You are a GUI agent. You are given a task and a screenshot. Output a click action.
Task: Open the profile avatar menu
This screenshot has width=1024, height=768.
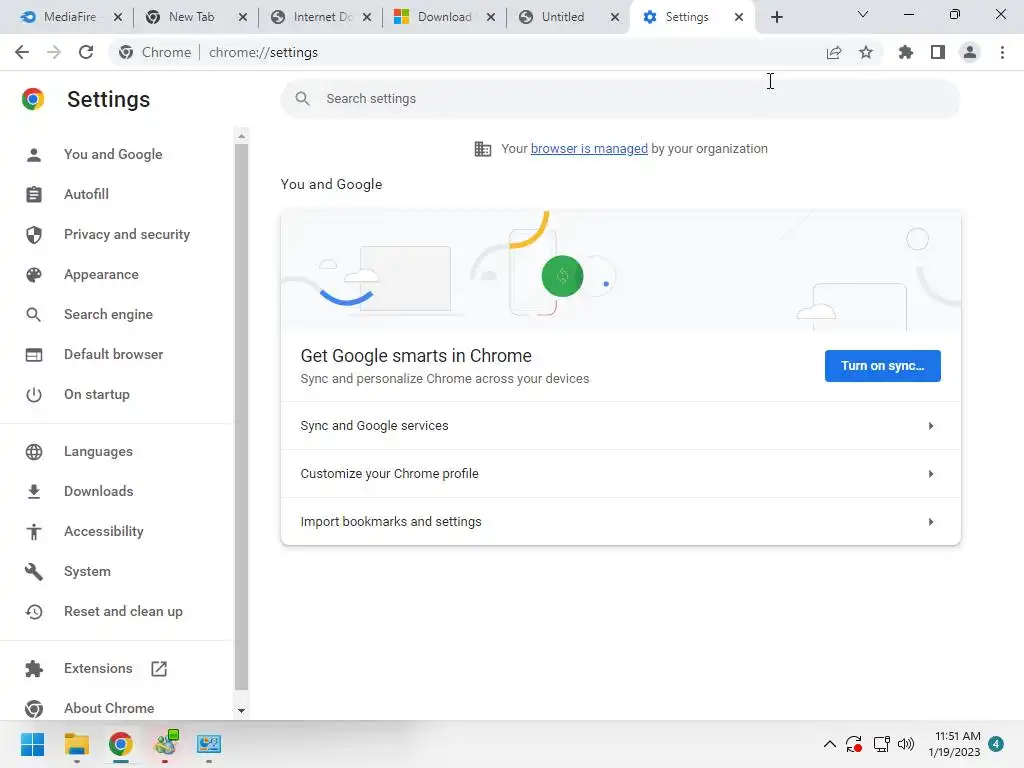(970, 52)
